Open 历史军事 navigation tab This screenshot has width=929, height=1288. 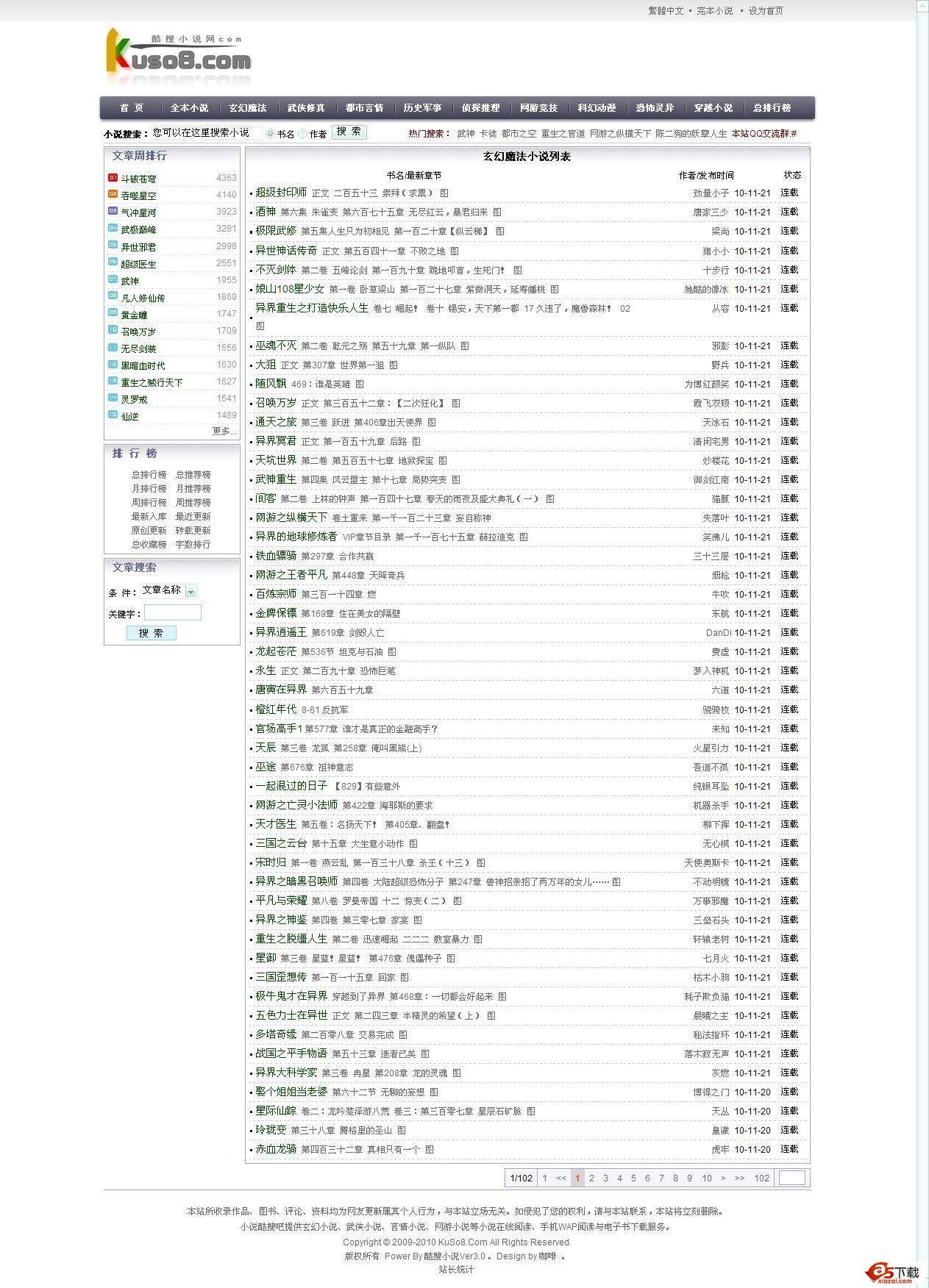point(422,108)
